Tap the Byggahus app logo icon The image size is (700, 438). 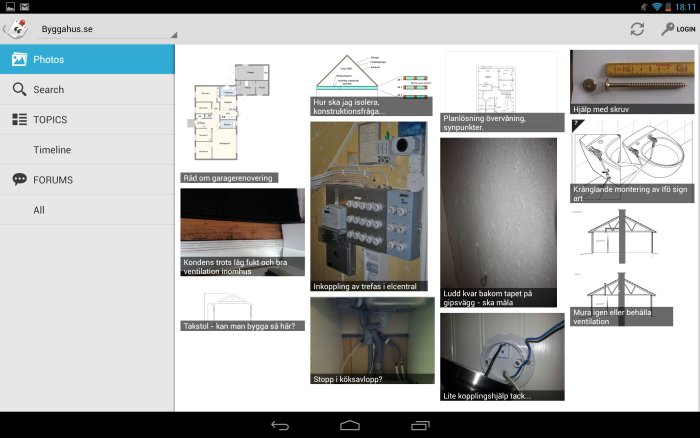[18, 29]
